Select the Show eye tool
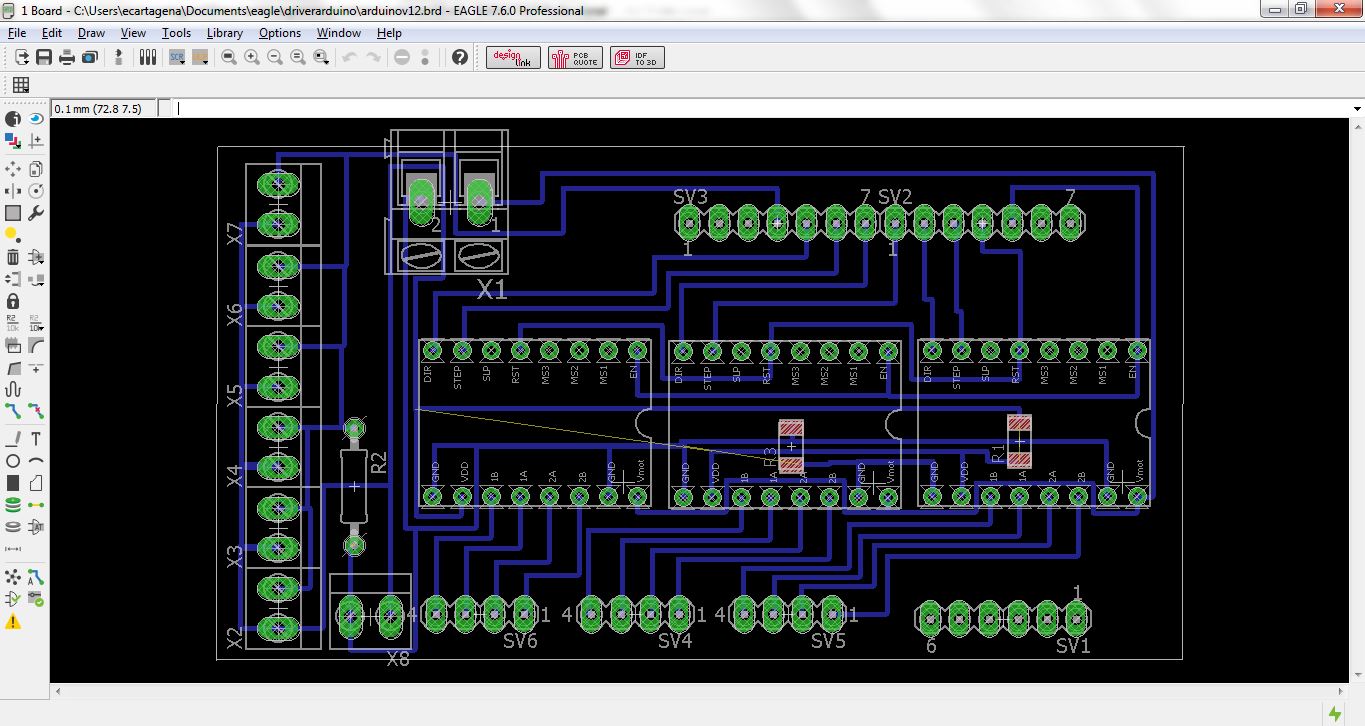The image size is (1365, 726). point(36,119)
